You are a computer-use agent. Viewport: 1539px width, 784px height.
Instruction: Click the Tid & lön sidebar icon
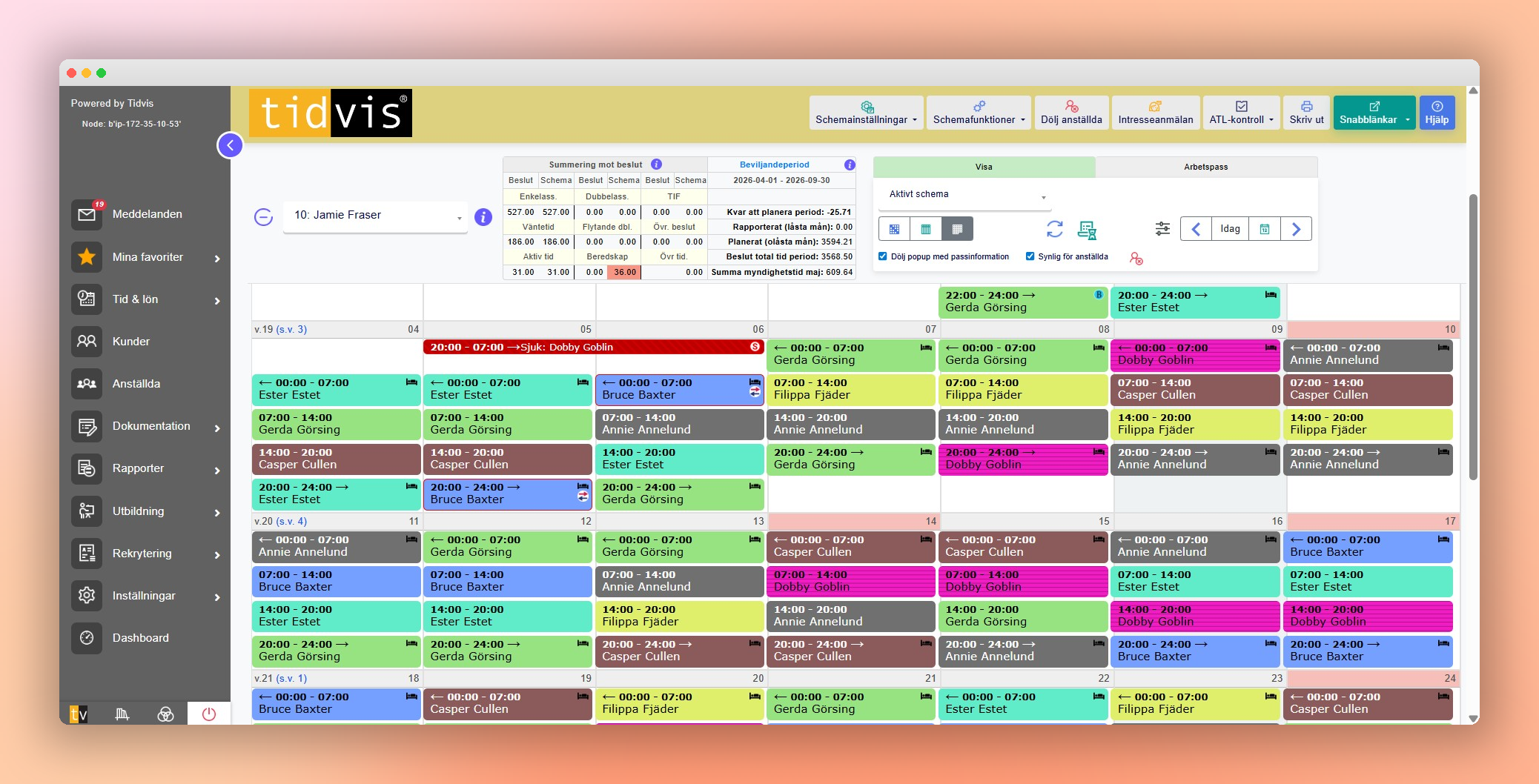tap(87, 299)
